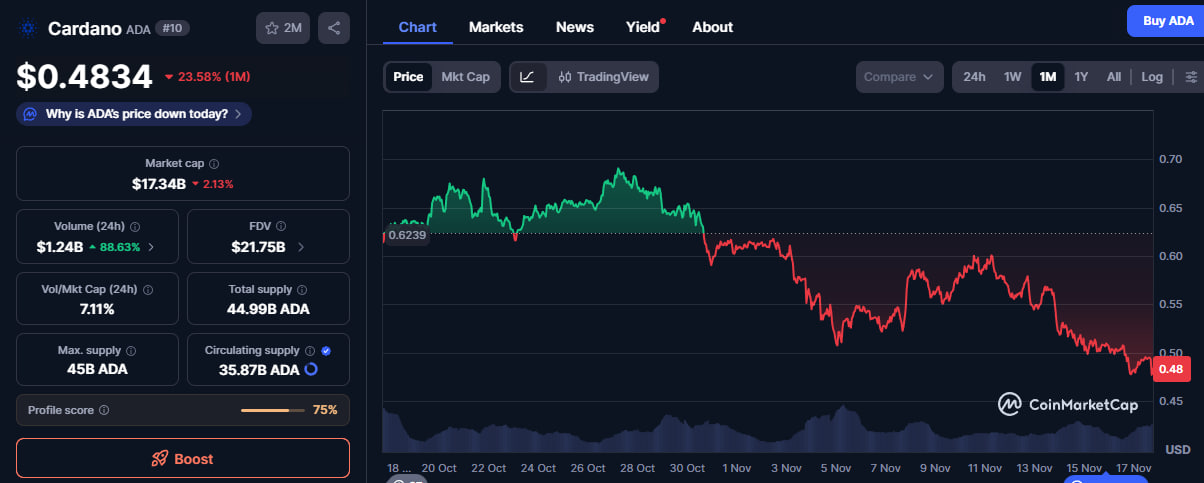Switch chart to Mkt Cap view

pyautogui.click(x=465, y=77)
